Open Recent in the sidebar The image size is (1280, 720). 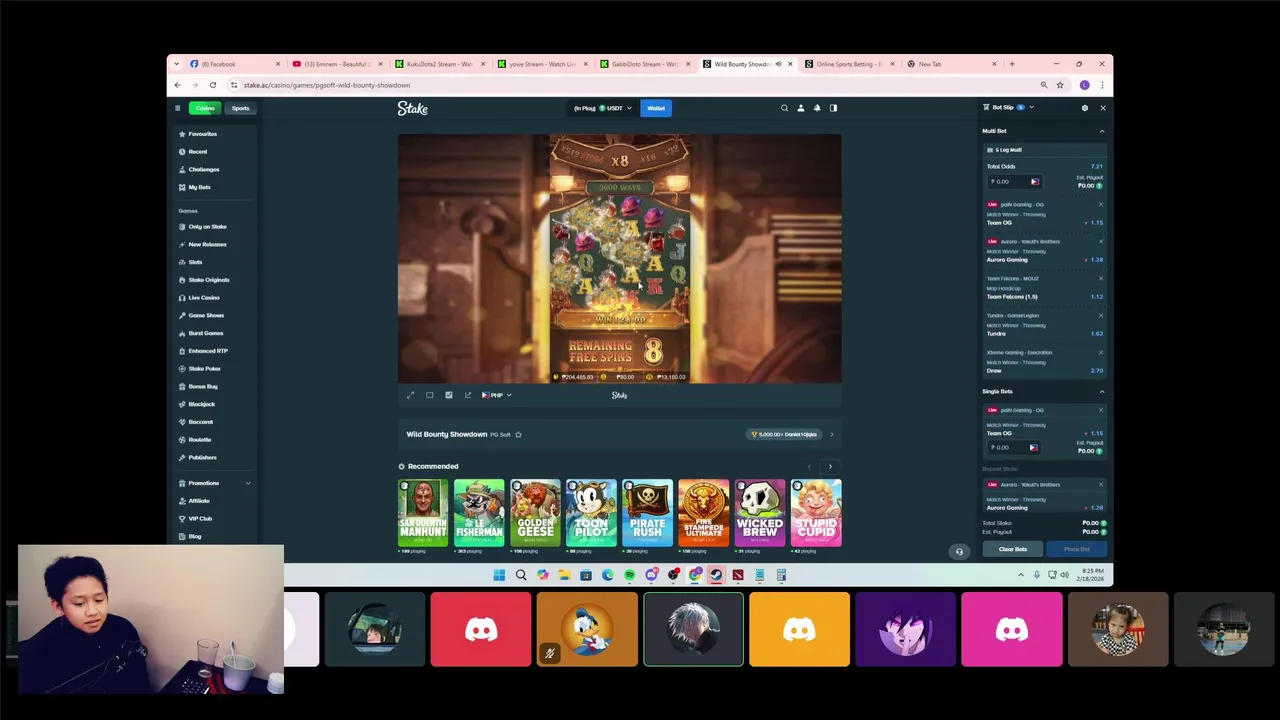click(193, 152)
